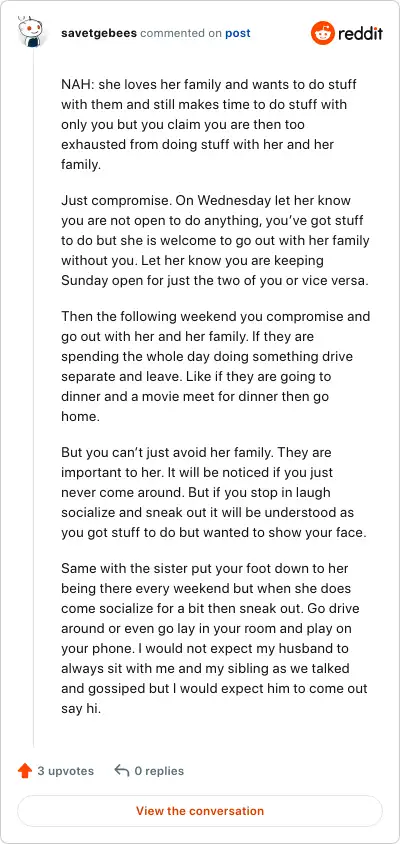Click the reddit wordmark text
This screenshot has width=400, height=844.
tap(360, 34)
